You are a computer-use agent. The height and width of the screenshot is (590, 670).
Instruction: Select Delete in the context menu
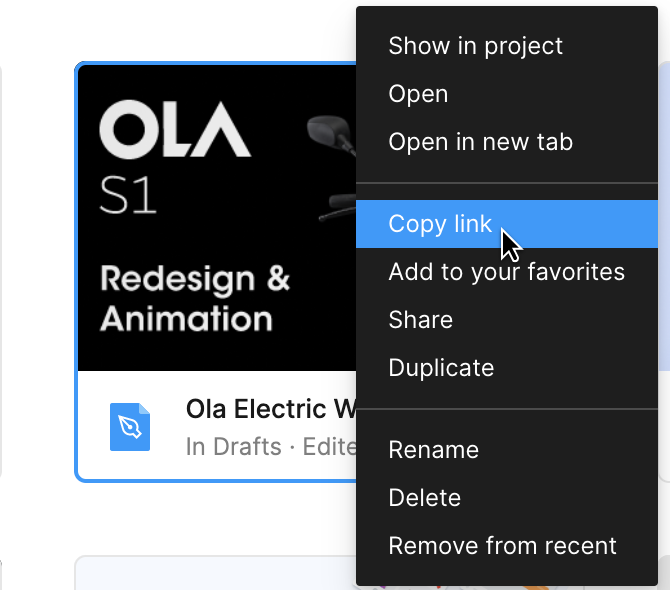pyautogui.click(x=507, y=498)
